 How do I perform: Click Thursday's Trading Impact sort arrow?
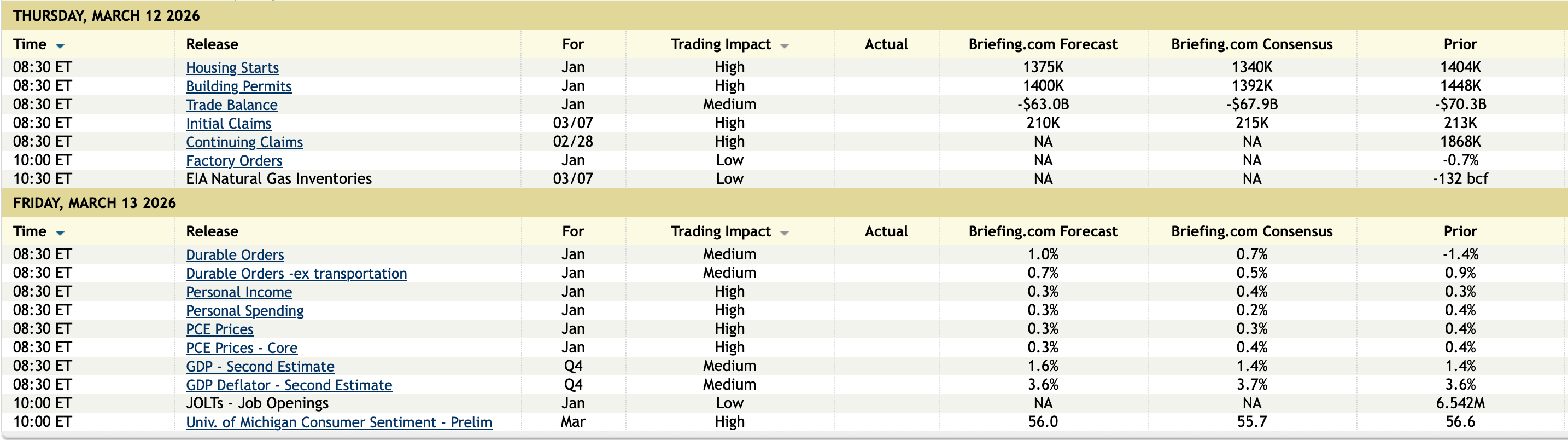784,46
